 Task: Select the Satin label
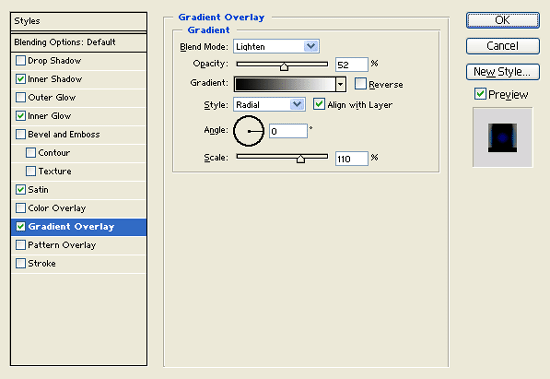pos(38,190)
